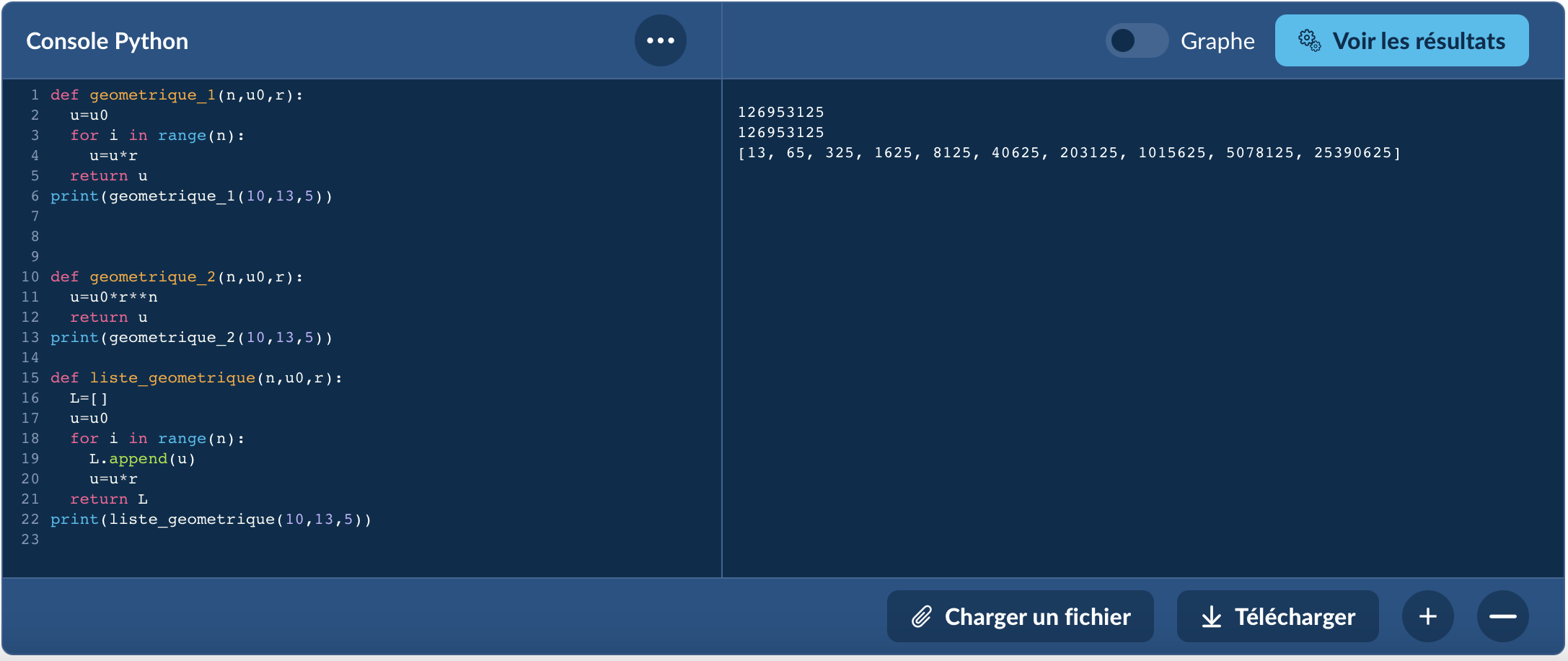Click the minus icon button
Image resolution: width=1568 pixels, height=661 pixels.
(1502, 616)
